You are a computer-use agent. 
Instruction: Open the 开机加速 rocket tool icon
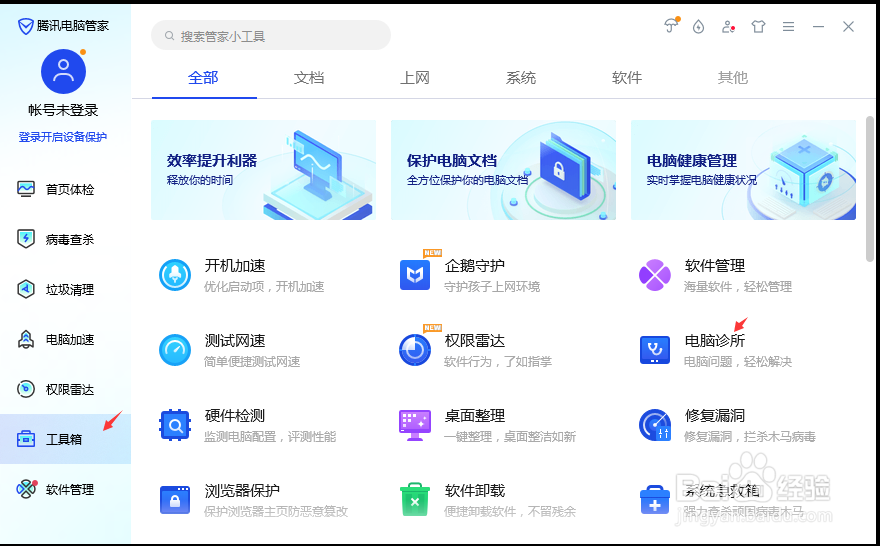click(175, 275)
